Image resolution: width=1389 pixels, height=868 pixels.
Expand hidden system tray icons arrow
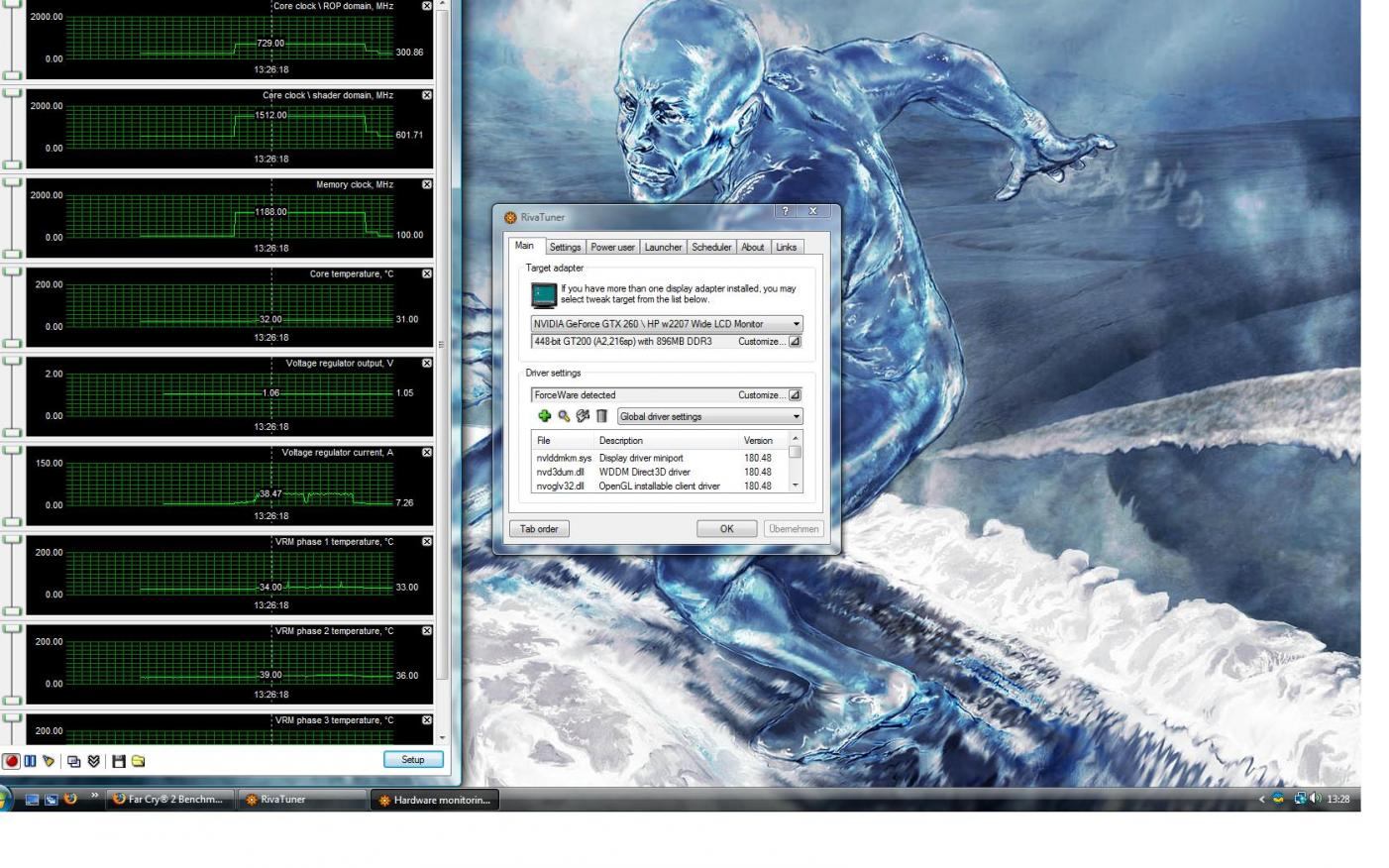(1261, 799)
